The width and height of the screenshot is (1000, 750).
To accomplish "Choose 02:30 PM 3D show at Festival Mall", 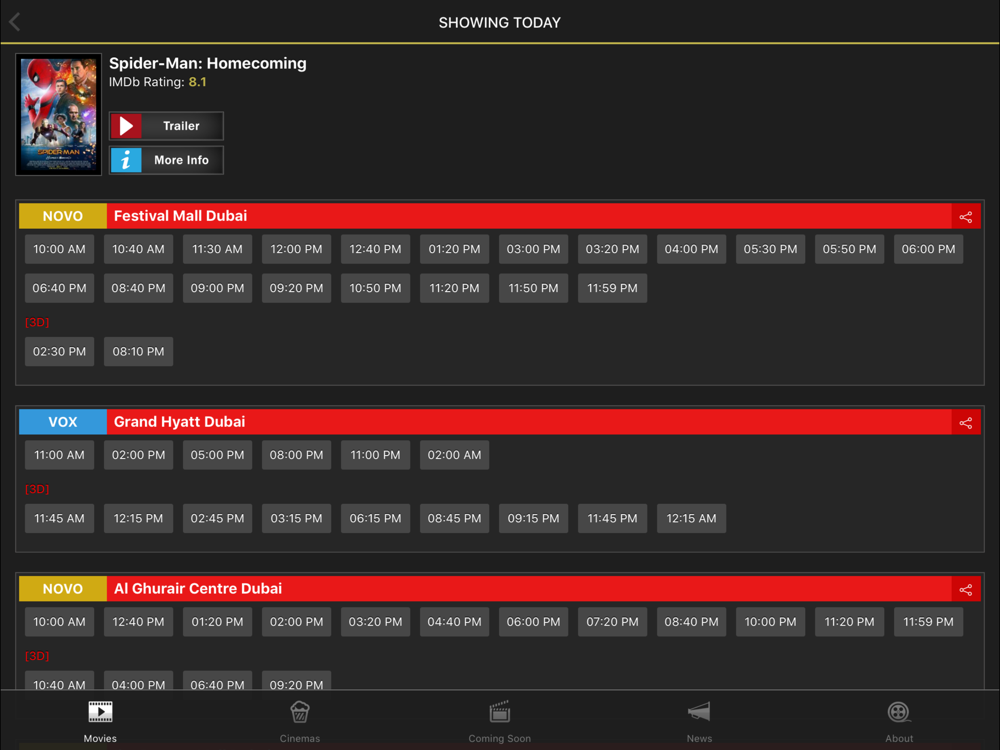I will coord(59,351).
